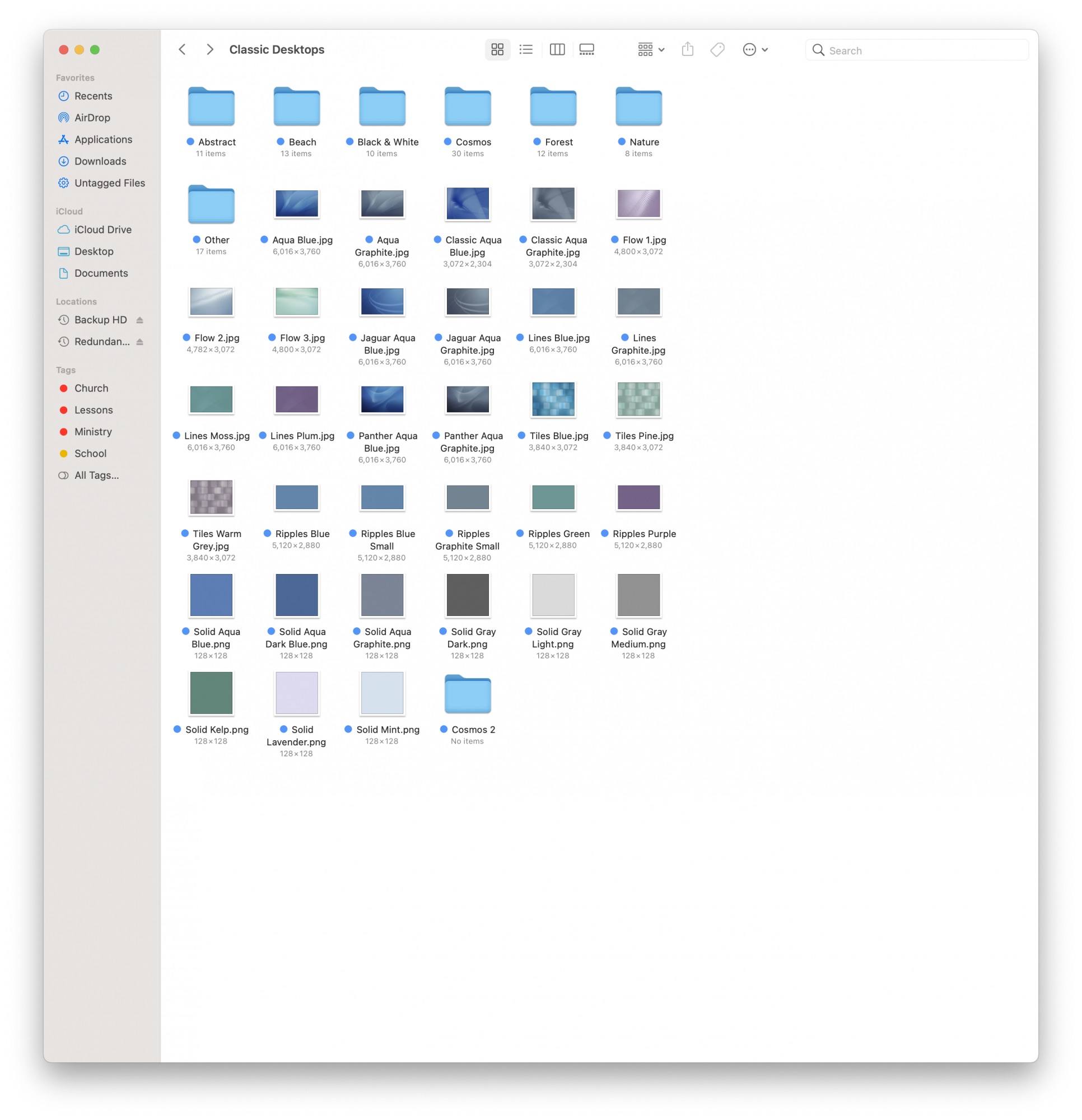Image resolution: width=1082 pixels, height=1120 pixels.
Task: Select Downloads in the sidebar
Action: point(100,161)
